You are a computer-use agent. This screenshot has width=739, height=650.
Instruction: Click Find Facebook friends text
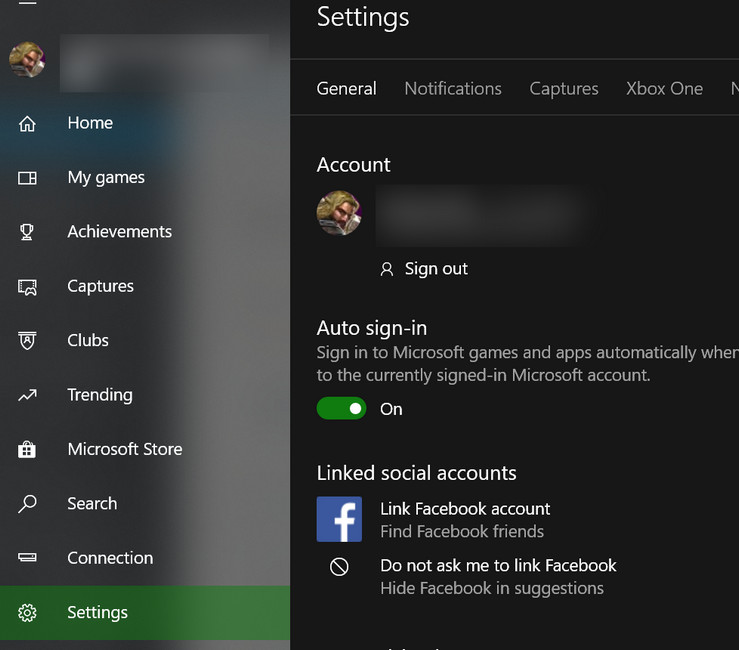point(462,532)
